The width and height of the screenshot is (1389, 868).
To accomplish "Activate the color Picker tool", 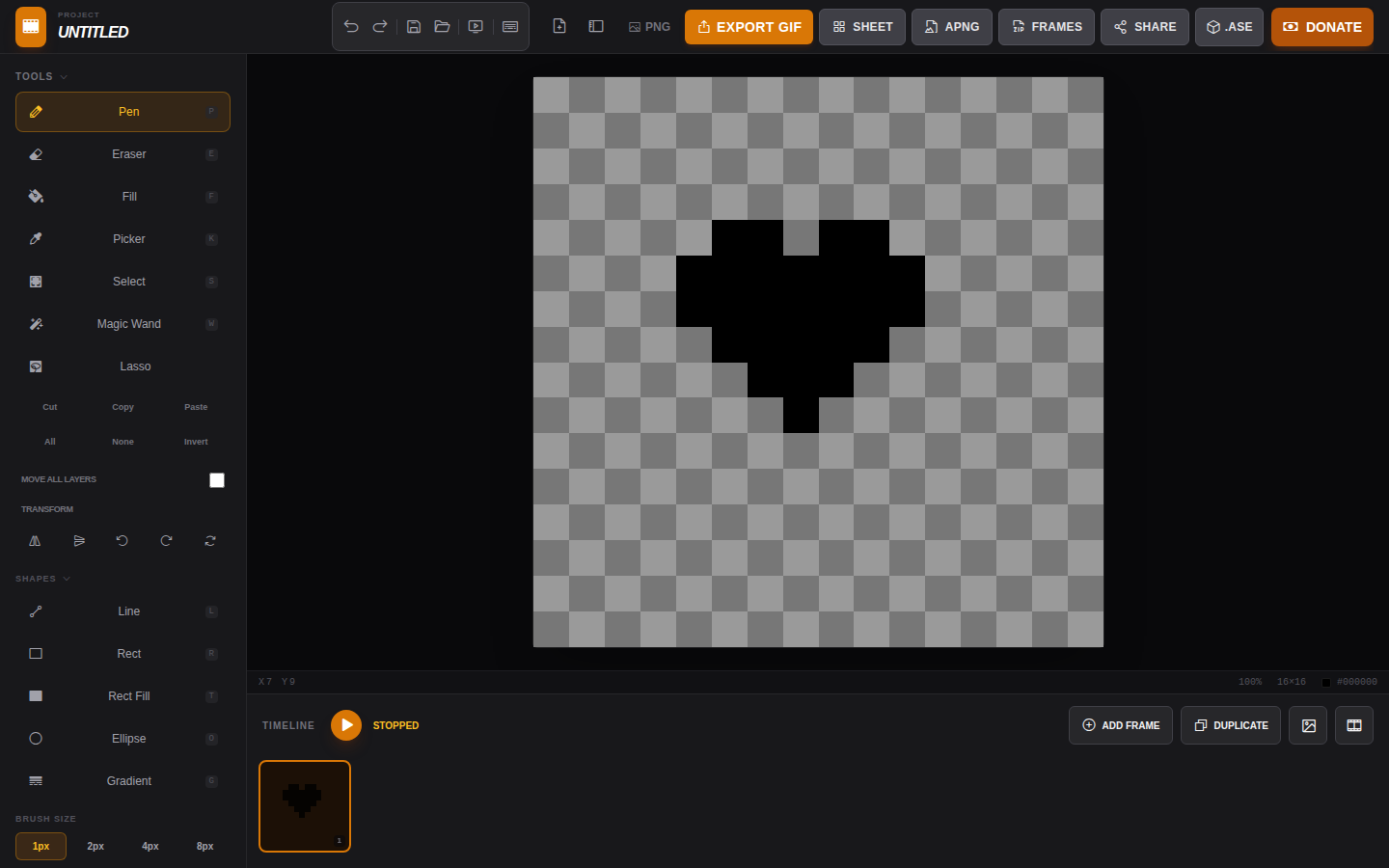I will click(x=123, y=239).
